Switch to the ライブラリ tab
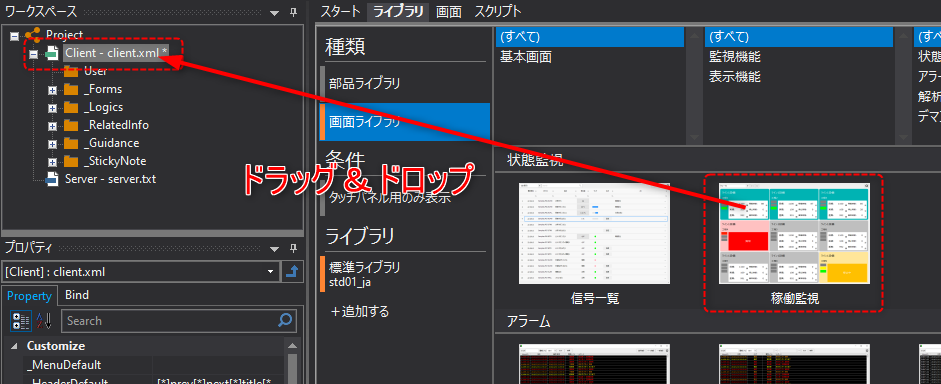 click(398, 11)
